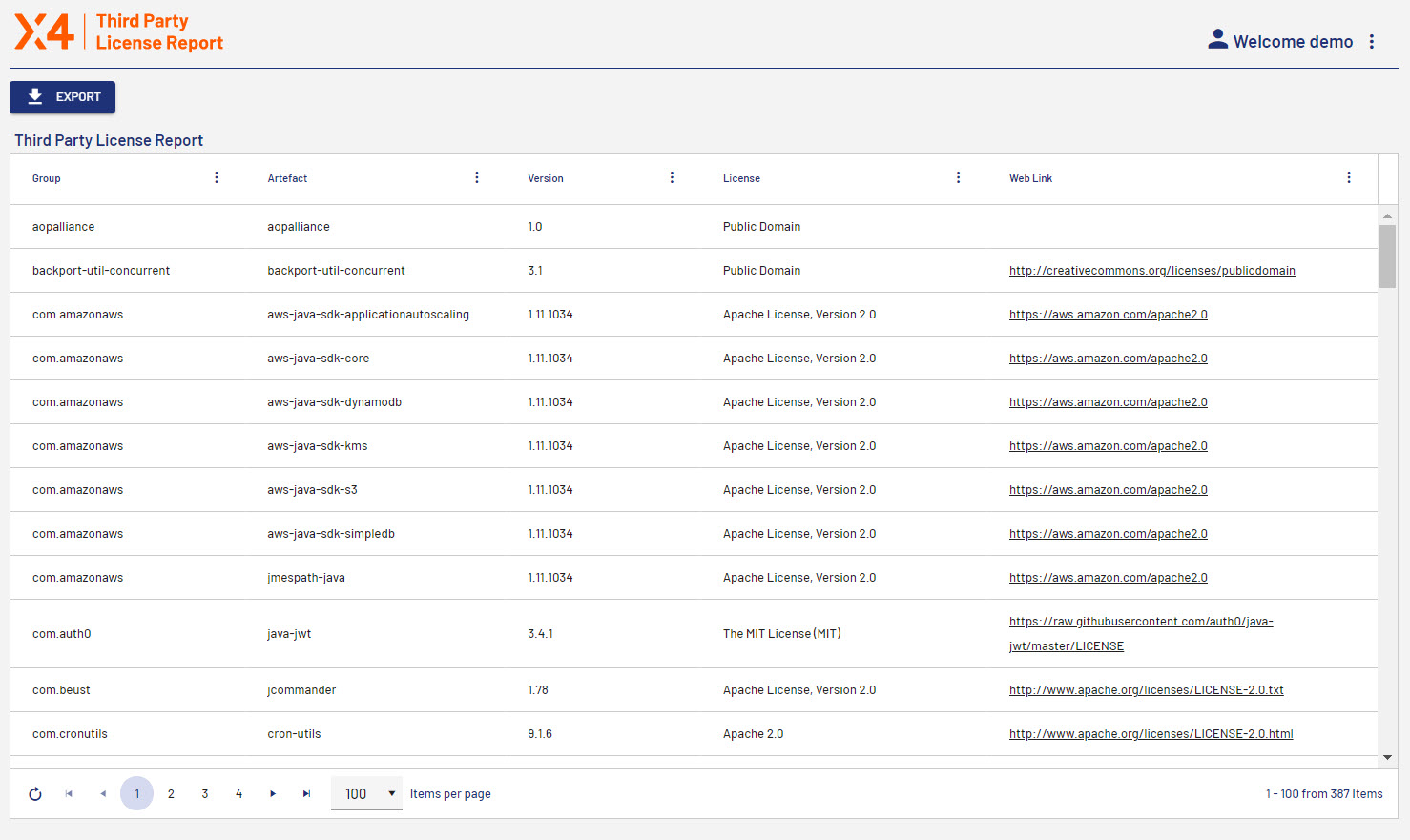Click the Export button
This screenshot has height=840, width=1410.
63,97
